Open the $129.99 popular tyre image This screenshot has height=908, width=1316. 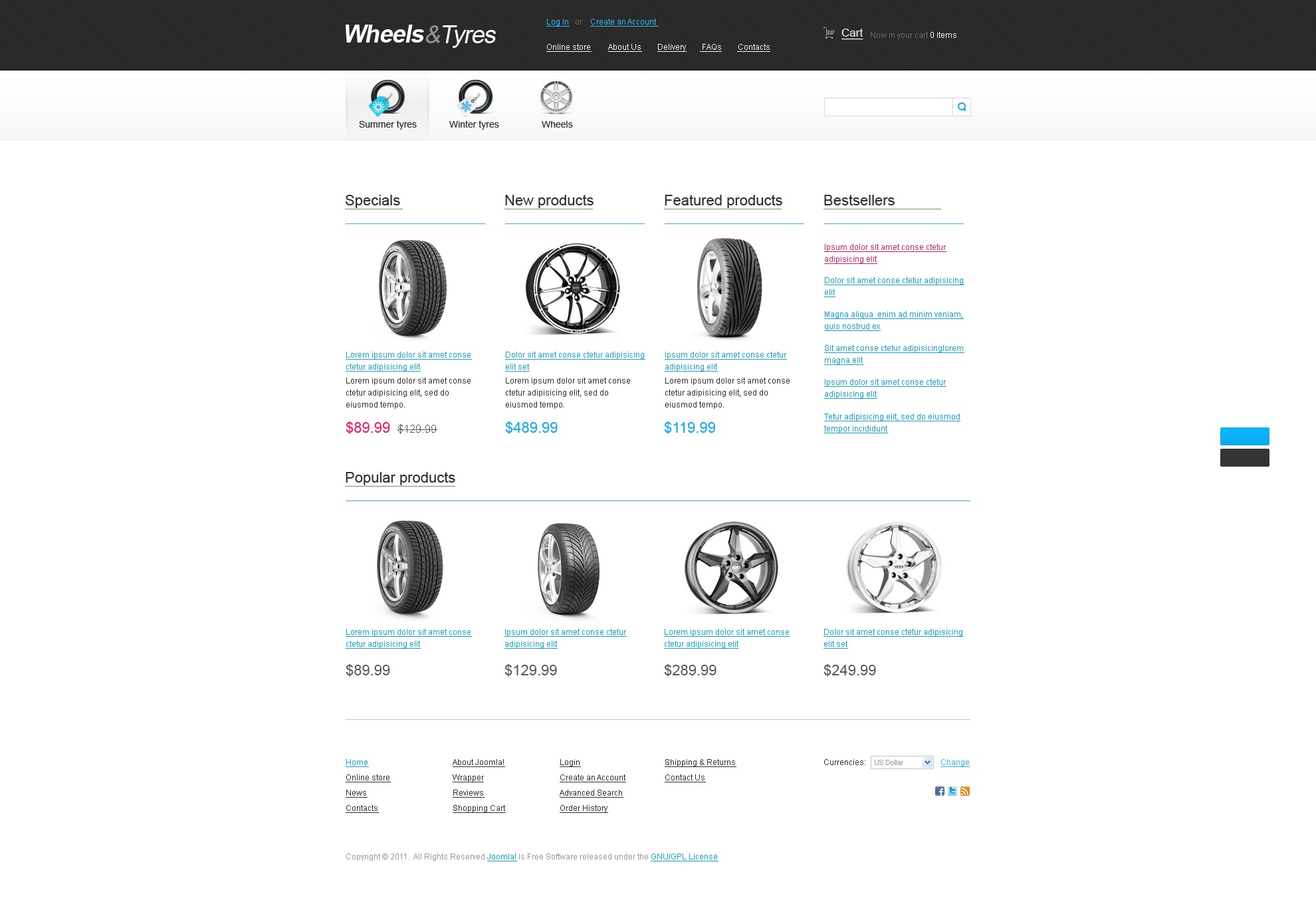point(568,569)
